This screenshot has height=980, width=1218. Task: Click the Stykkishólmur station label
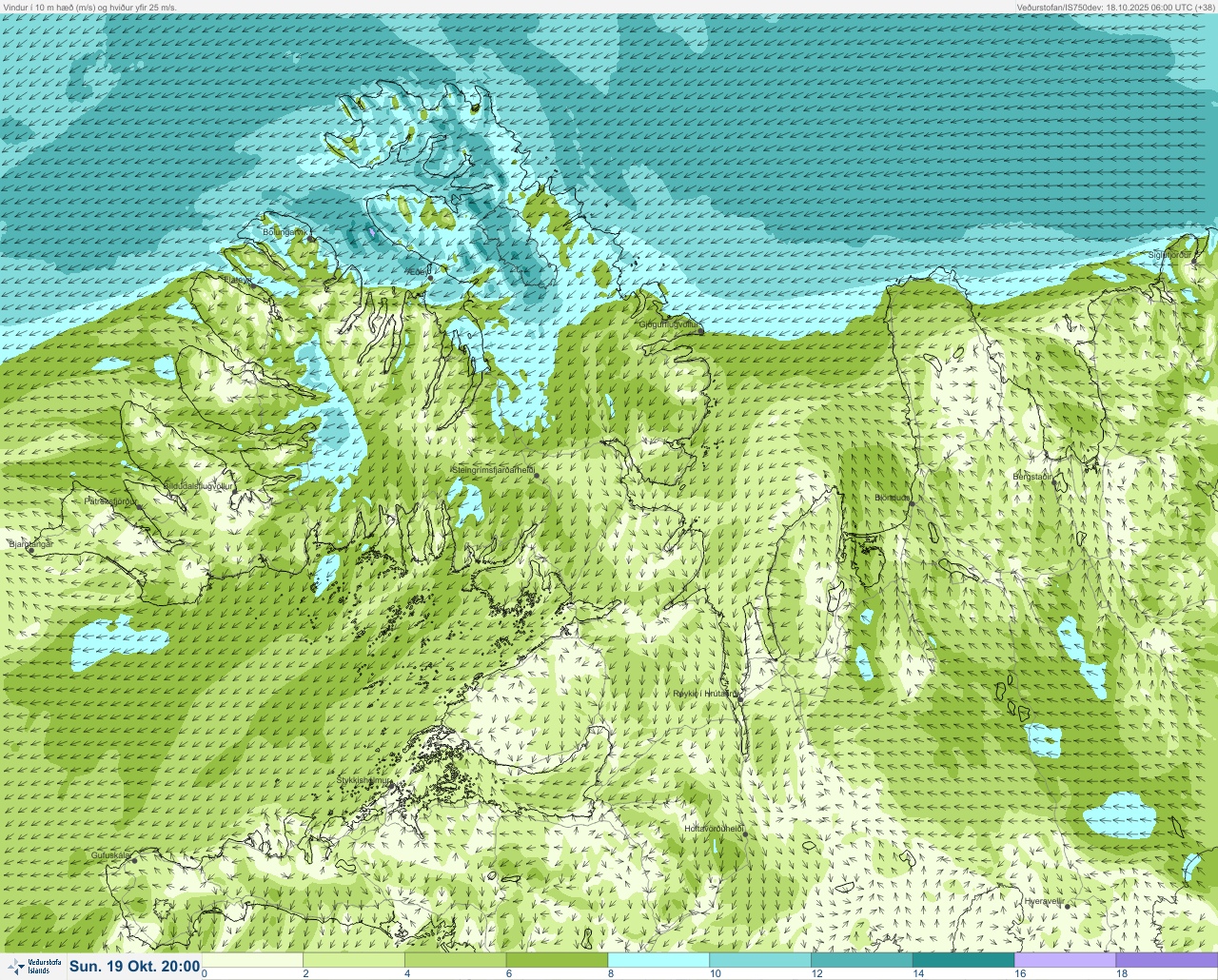(364, 779)
